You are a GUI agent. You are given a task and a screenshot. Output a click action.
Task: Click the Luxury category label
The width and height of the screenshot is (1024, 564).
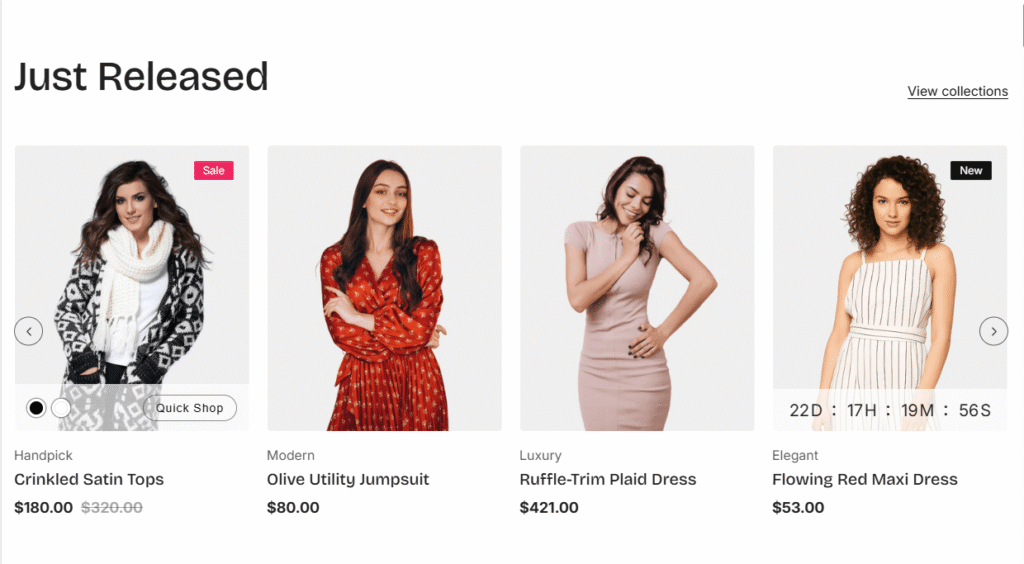[541, 456]
